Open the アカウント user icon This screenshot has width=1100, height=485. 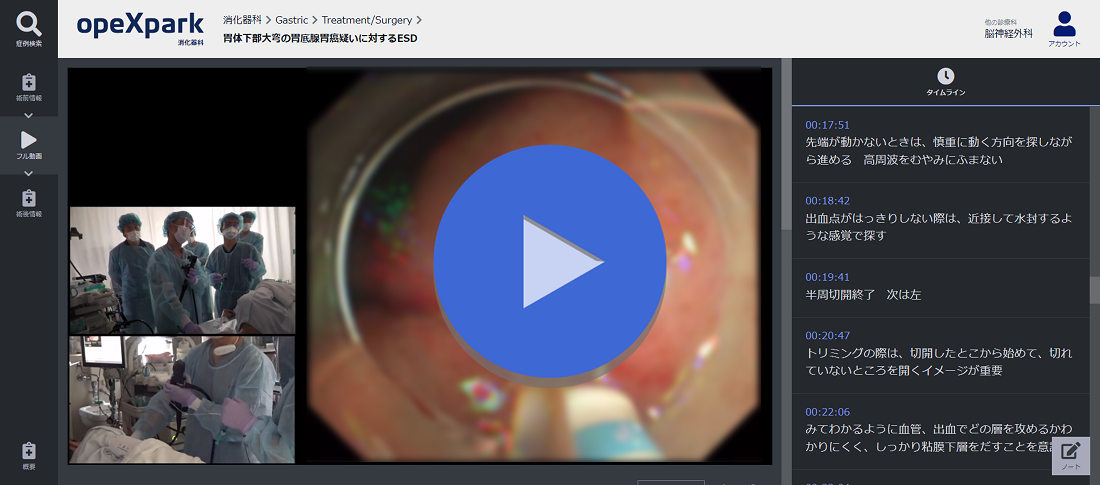click(1064, 25)
